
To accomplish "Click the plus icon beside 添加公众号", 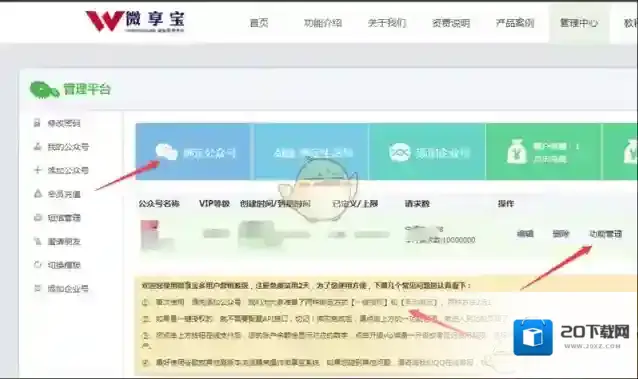I will pos(37,170).
